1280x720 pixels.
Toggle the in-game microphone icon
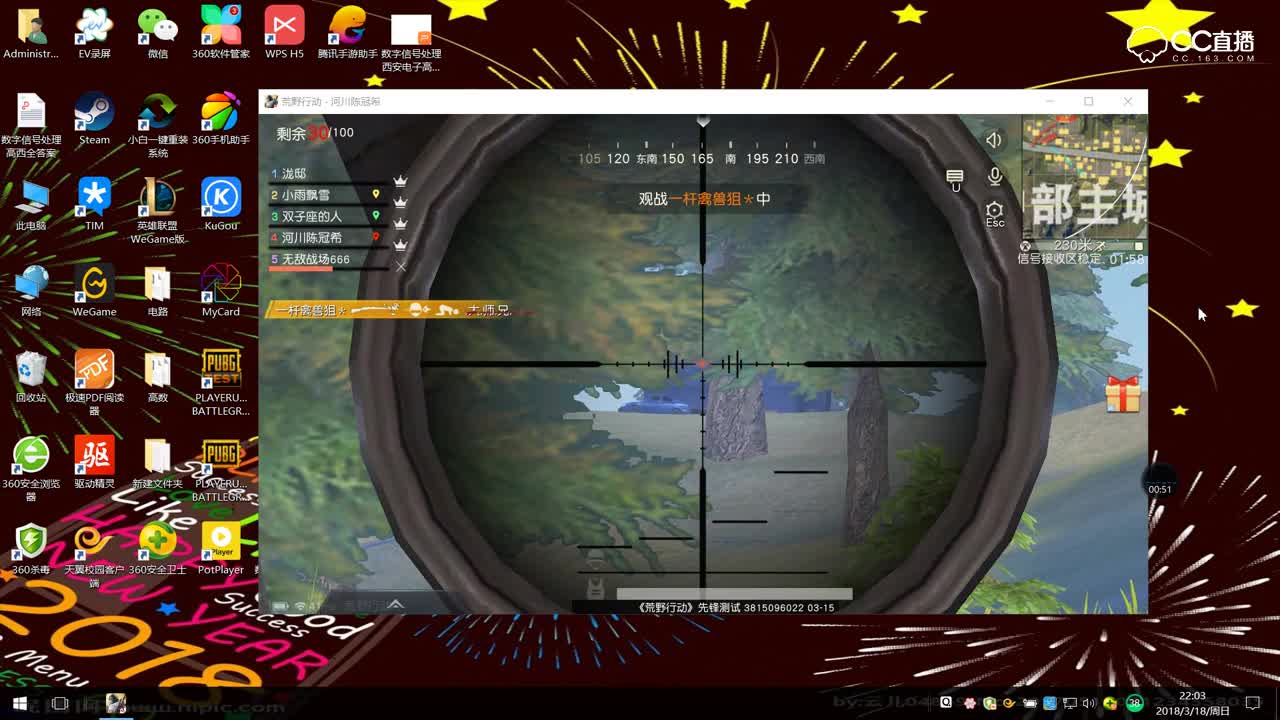coord(995,177)
